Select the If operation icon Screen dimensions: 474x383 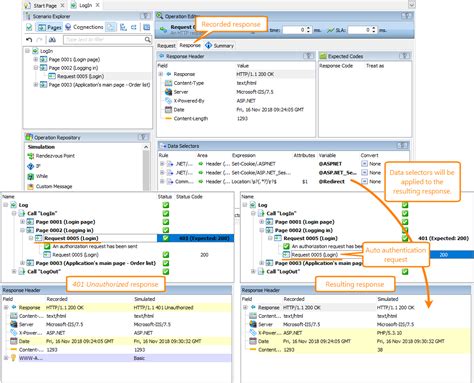click(x=31, y=166)
